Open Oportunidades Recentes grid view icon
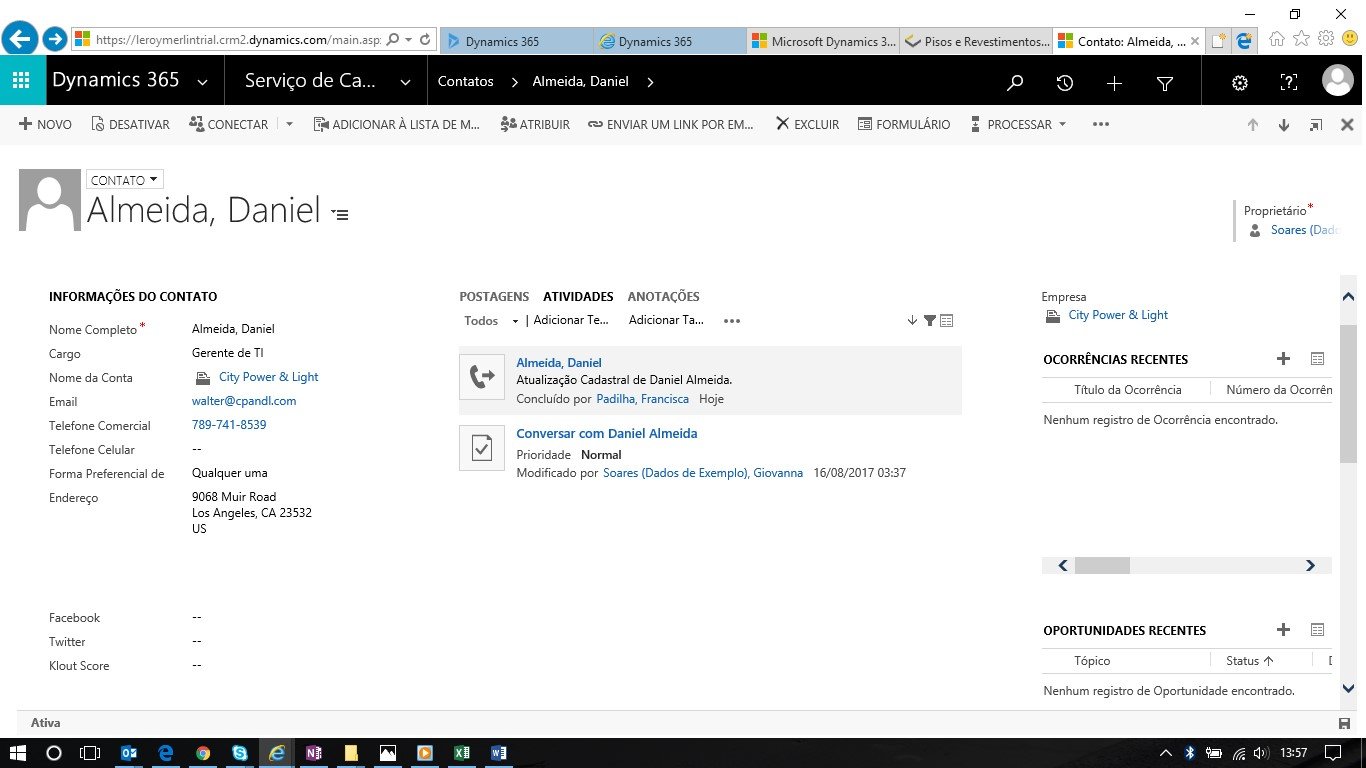 point(1317,630)
